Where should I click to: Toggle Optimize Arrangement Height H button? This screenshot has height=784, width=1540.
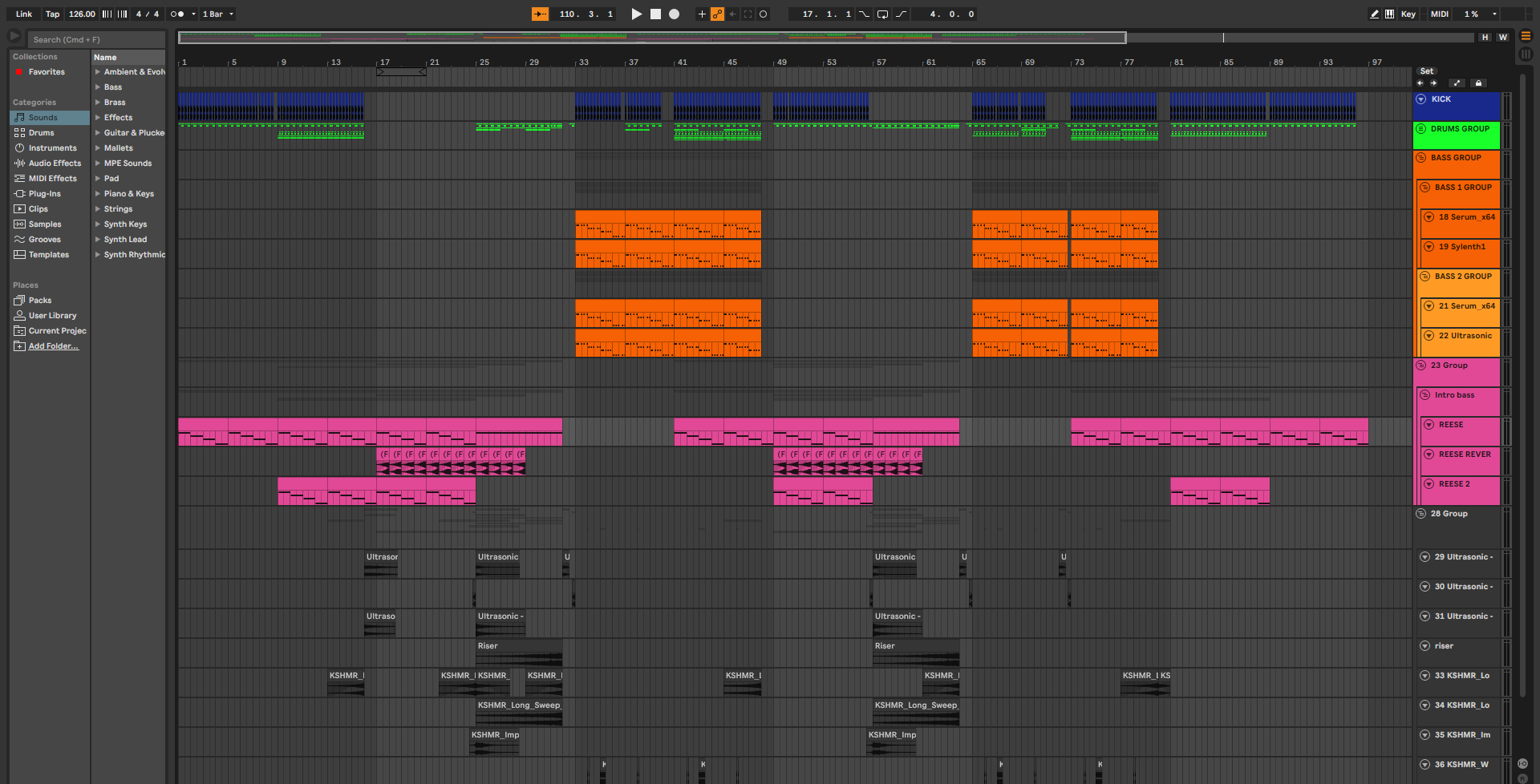pyautogui.click(x=1485, y=37)
